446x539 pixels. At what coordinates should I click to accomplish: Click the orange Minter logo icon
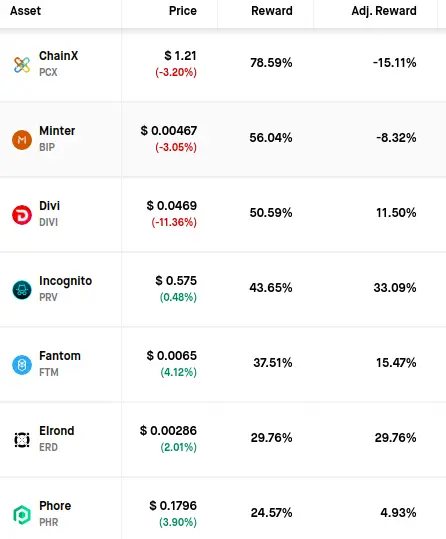click(22, 140)
